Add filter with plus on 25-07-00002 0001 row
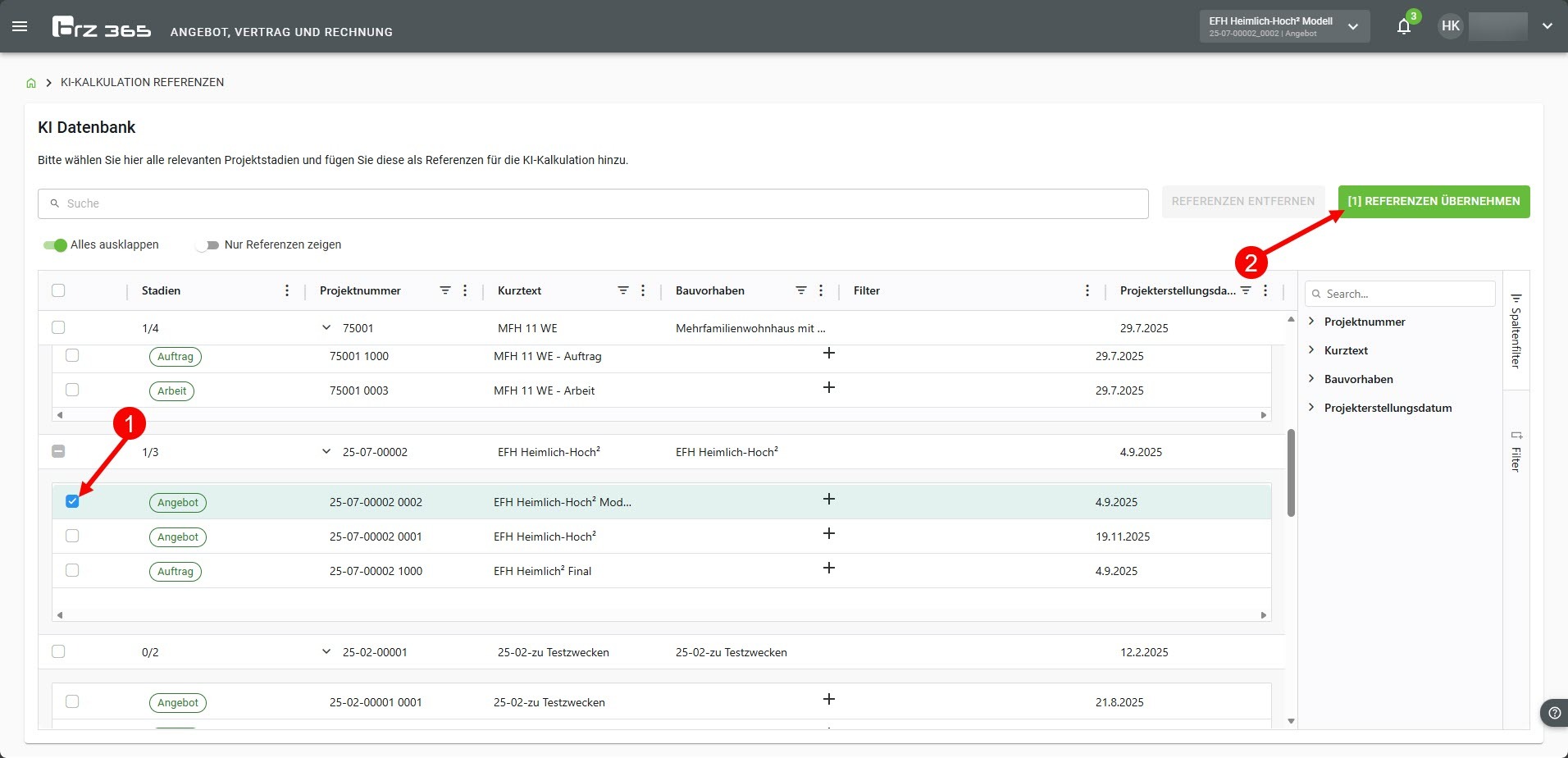This screenshot has height=758, width=1568. tap(828, 534)
